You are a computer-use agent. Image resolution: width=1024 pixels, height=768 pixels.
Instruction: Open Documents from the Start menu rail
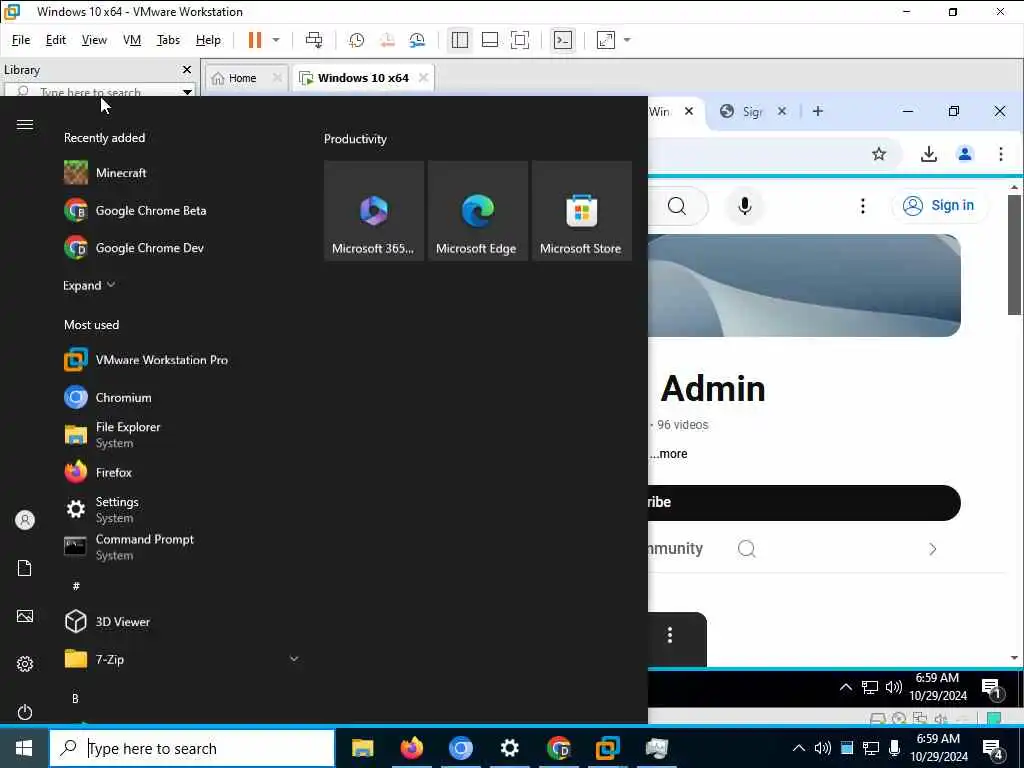[25, 568]
